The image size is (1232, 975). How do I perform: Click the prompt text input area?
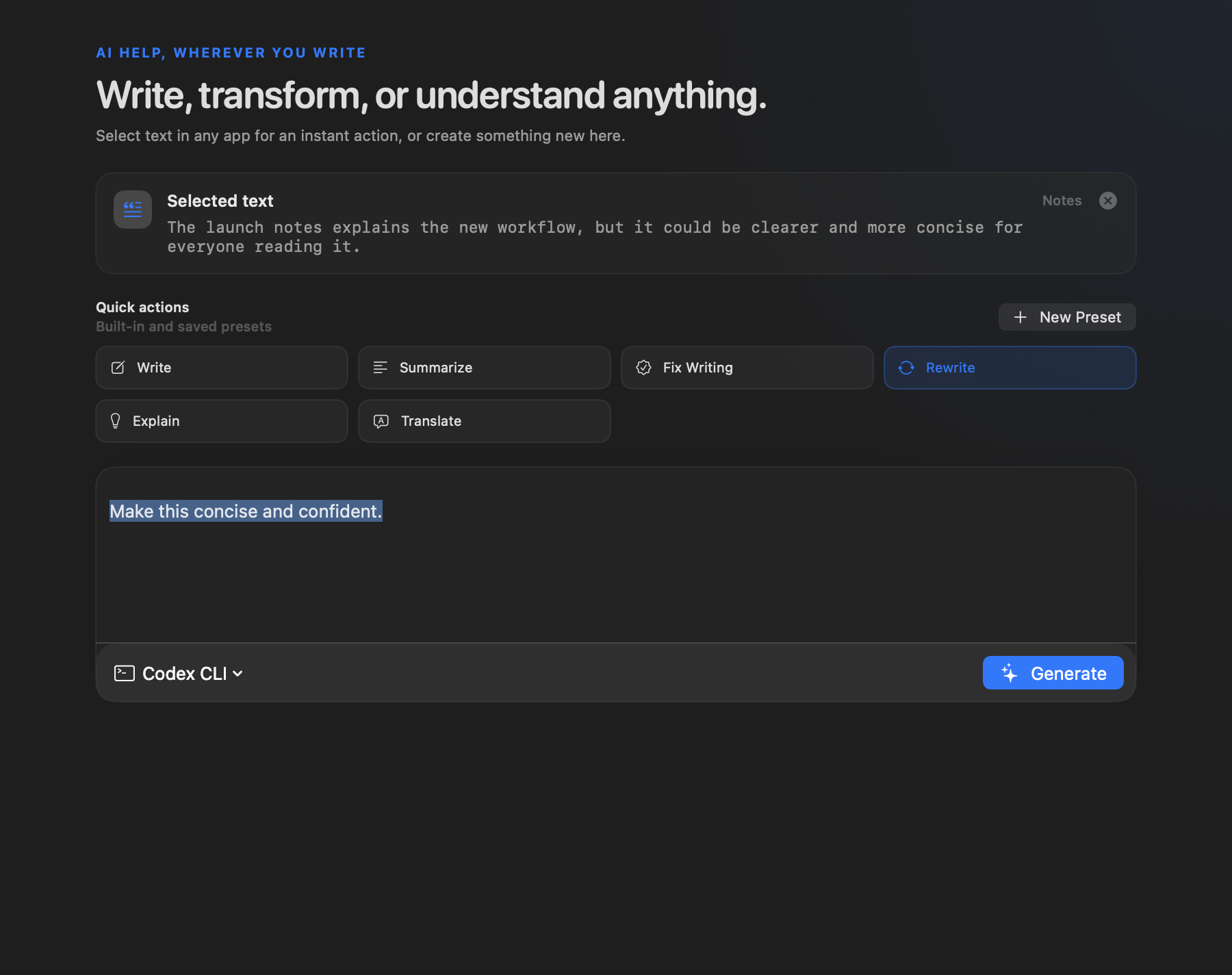click(x=616, y=555)
